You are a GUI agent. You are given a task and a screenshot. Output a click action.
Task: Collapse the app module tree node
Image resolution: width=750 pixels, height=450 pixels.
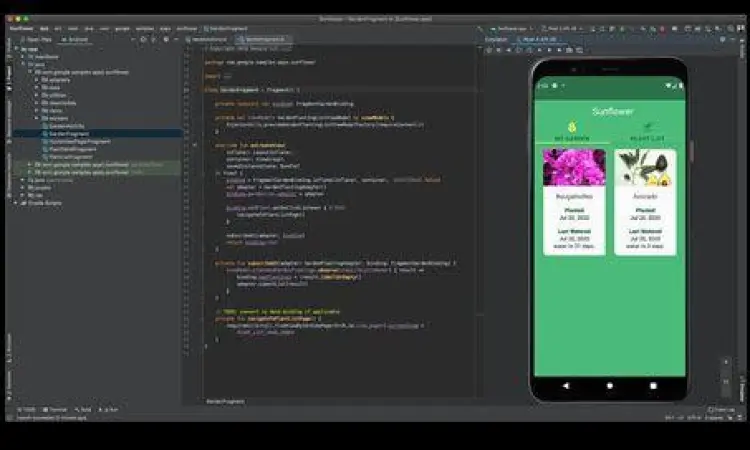point(17,49)
